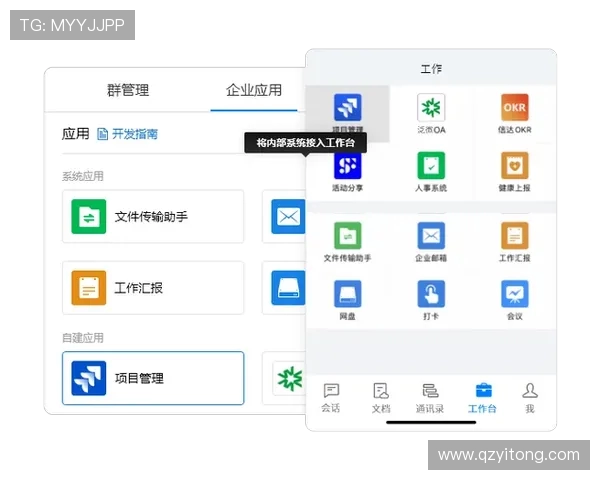This screenshot has height=480, width=600.
Task: Switch to the 通讯录 bottom tab
Action: (x=430, y=398)
